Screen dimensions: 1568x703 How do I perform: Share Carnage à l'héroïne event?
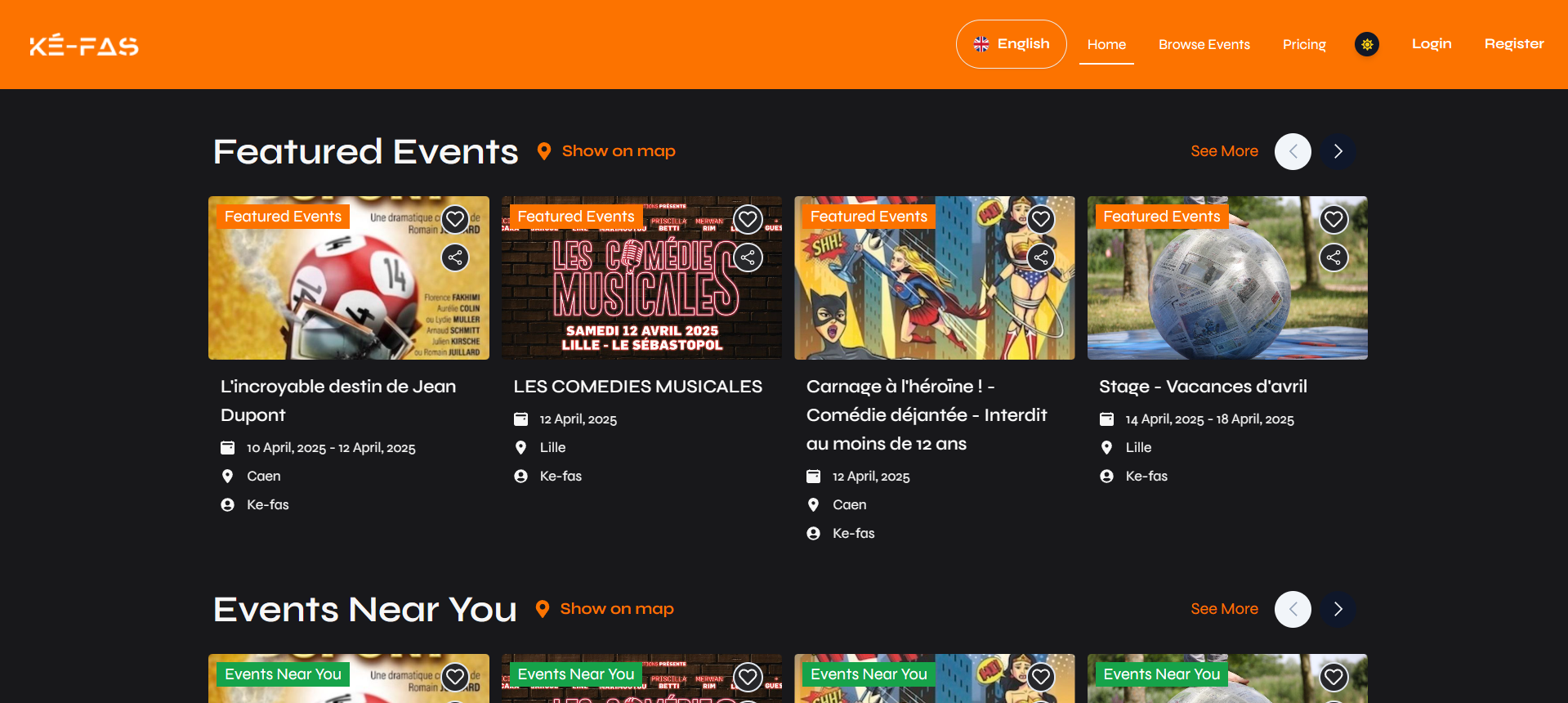point(1040,257)
